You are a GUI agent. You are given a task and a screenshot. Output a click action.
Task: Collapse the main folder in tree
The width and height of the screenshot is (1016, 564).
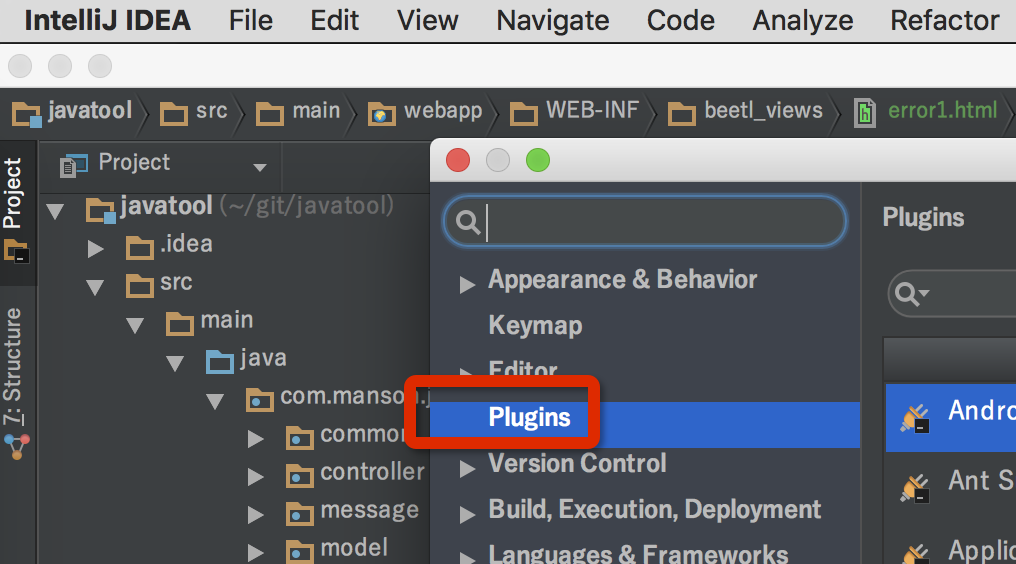[135, 325]
